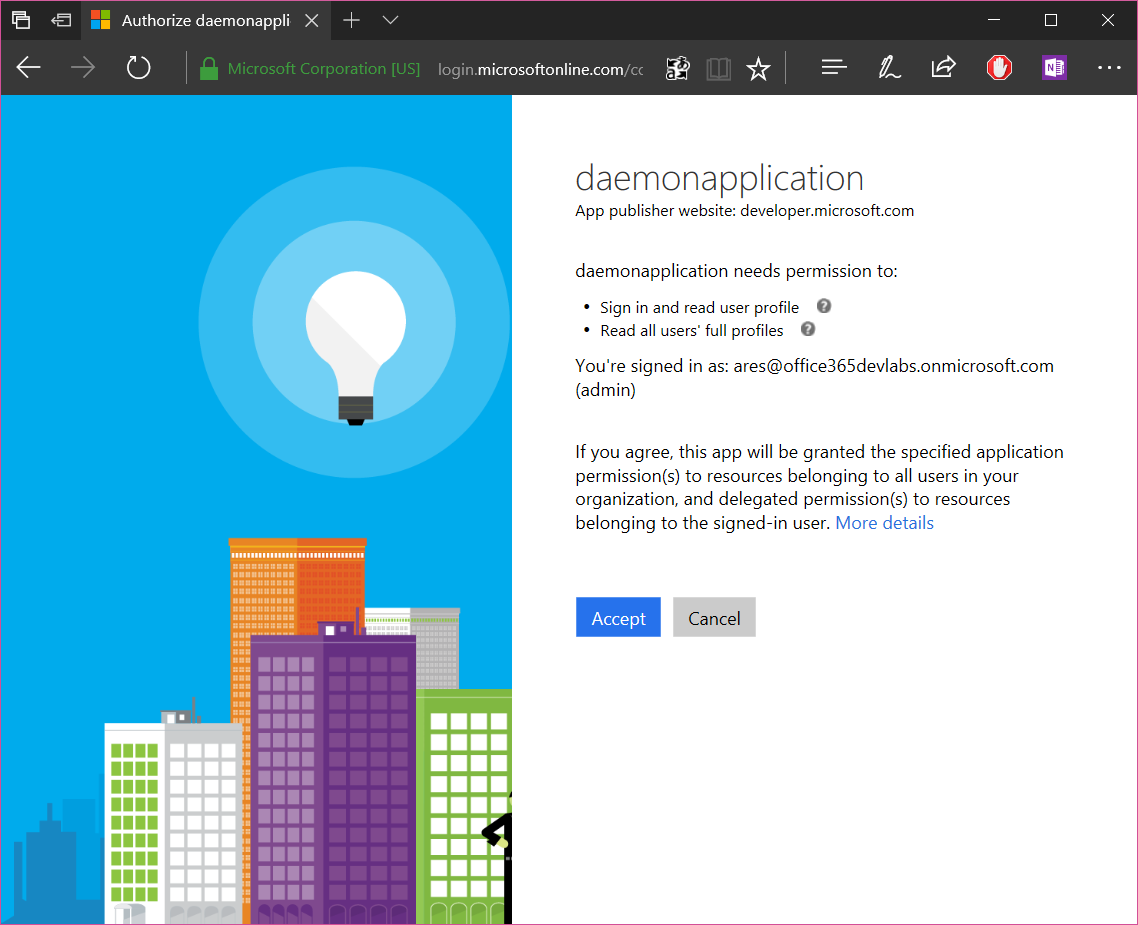Open the Settings and more menu
Screen dimensions: 1138x925
coord(1110,67)
